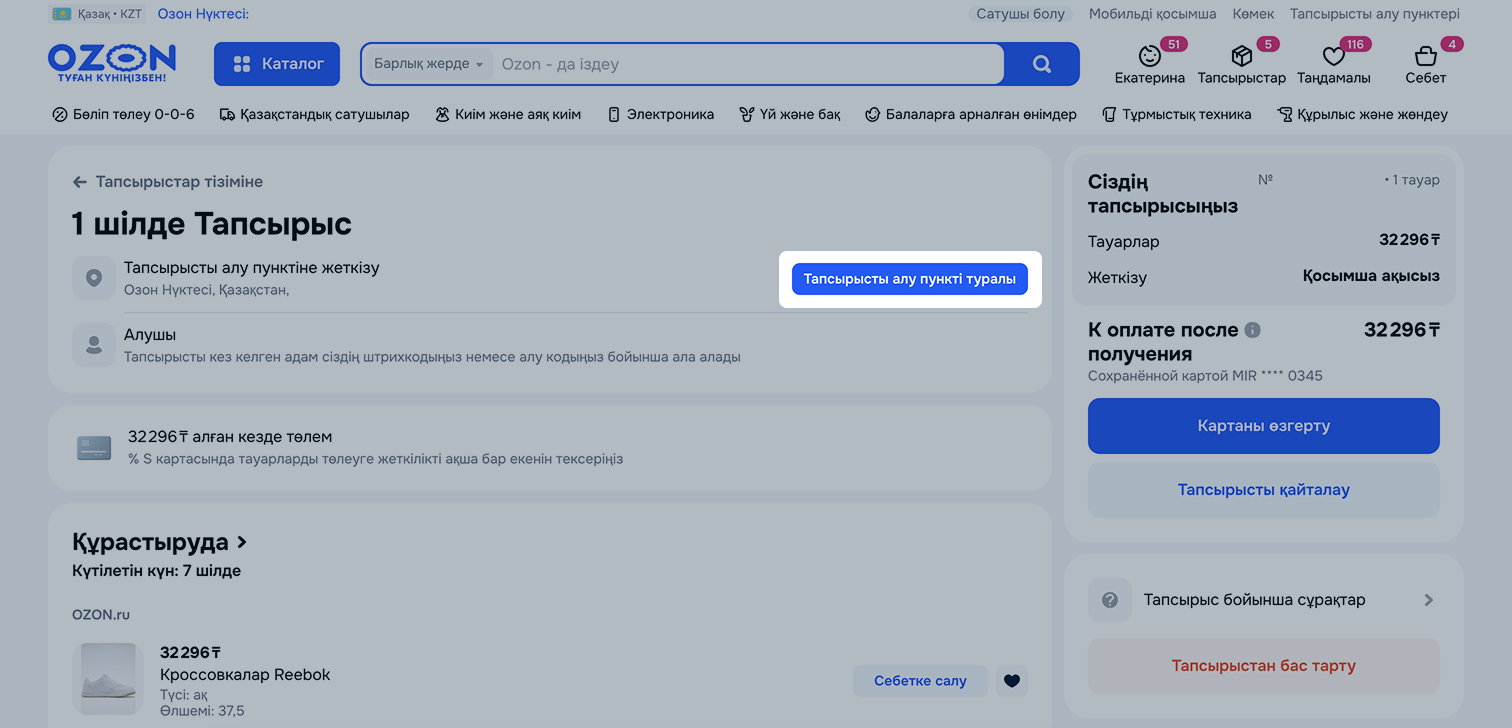Click the Сатушы болу link
Screen dimensions: 1512x728
pyautogui.click(x=1021, y=14)
